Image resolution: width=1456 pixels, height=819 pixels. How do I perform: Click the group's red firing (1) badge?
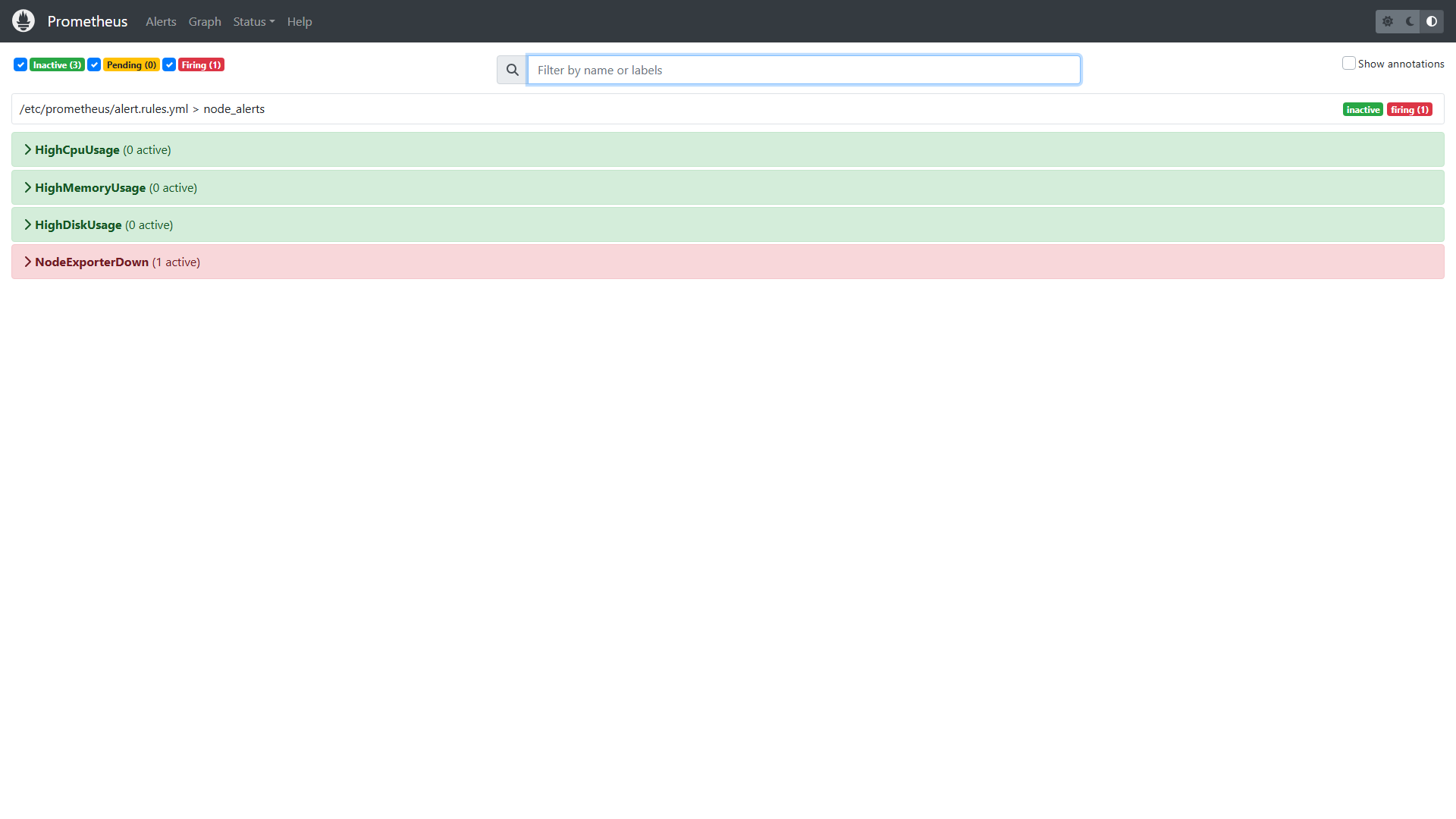coord(1410,109)
